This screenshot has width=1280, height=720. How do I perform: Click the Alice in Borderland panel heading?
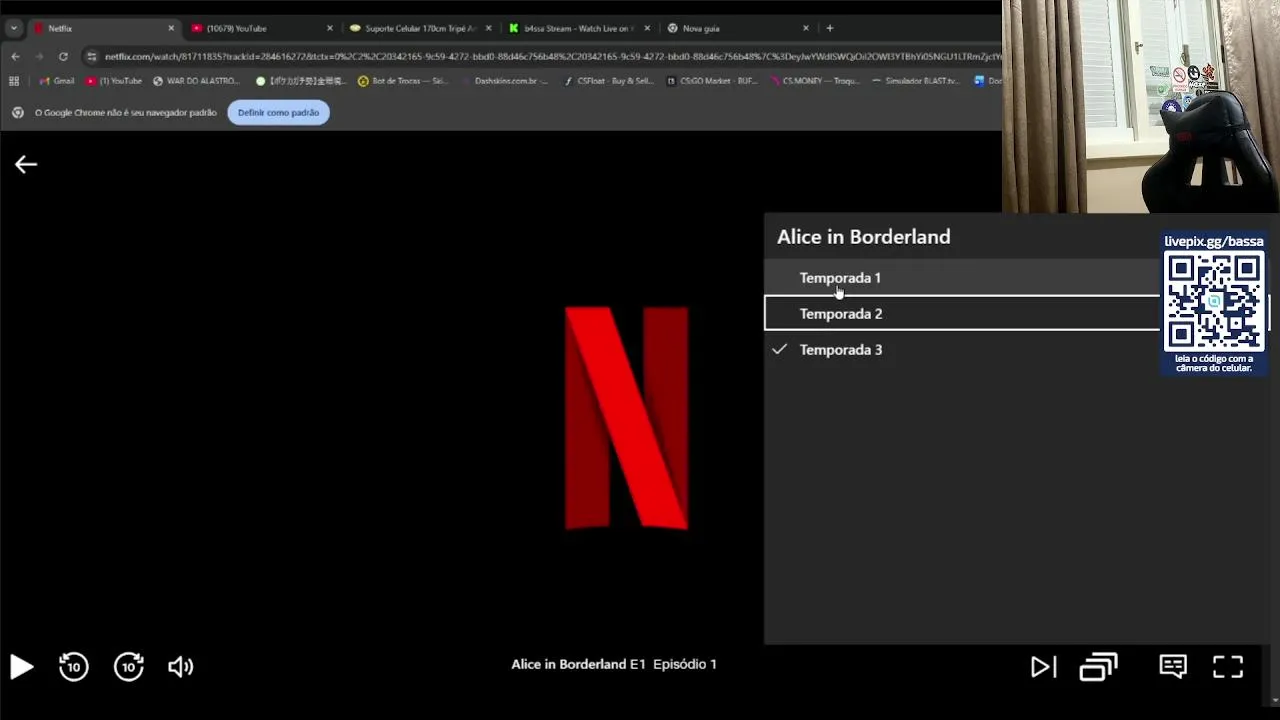(x=864, y=237)
